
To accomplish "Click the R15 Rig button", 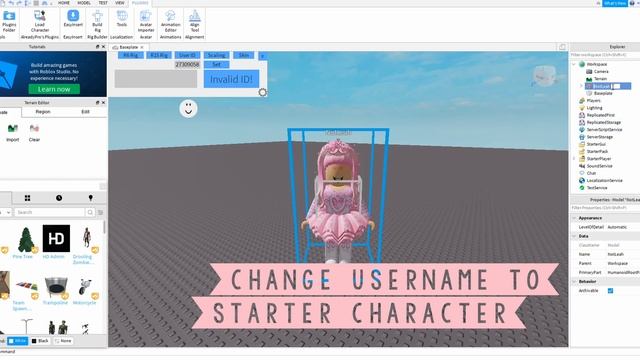I will 159,55.
